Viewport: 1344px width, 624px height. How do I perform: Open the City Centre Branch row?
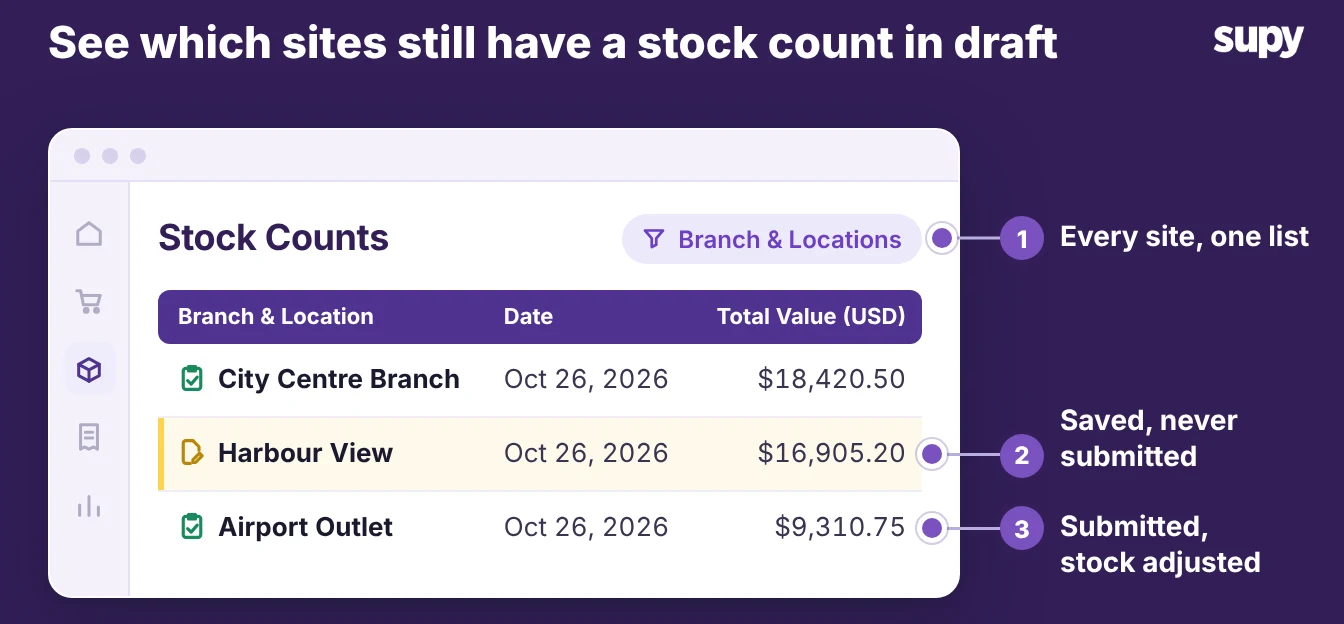[x=540, y=380]
